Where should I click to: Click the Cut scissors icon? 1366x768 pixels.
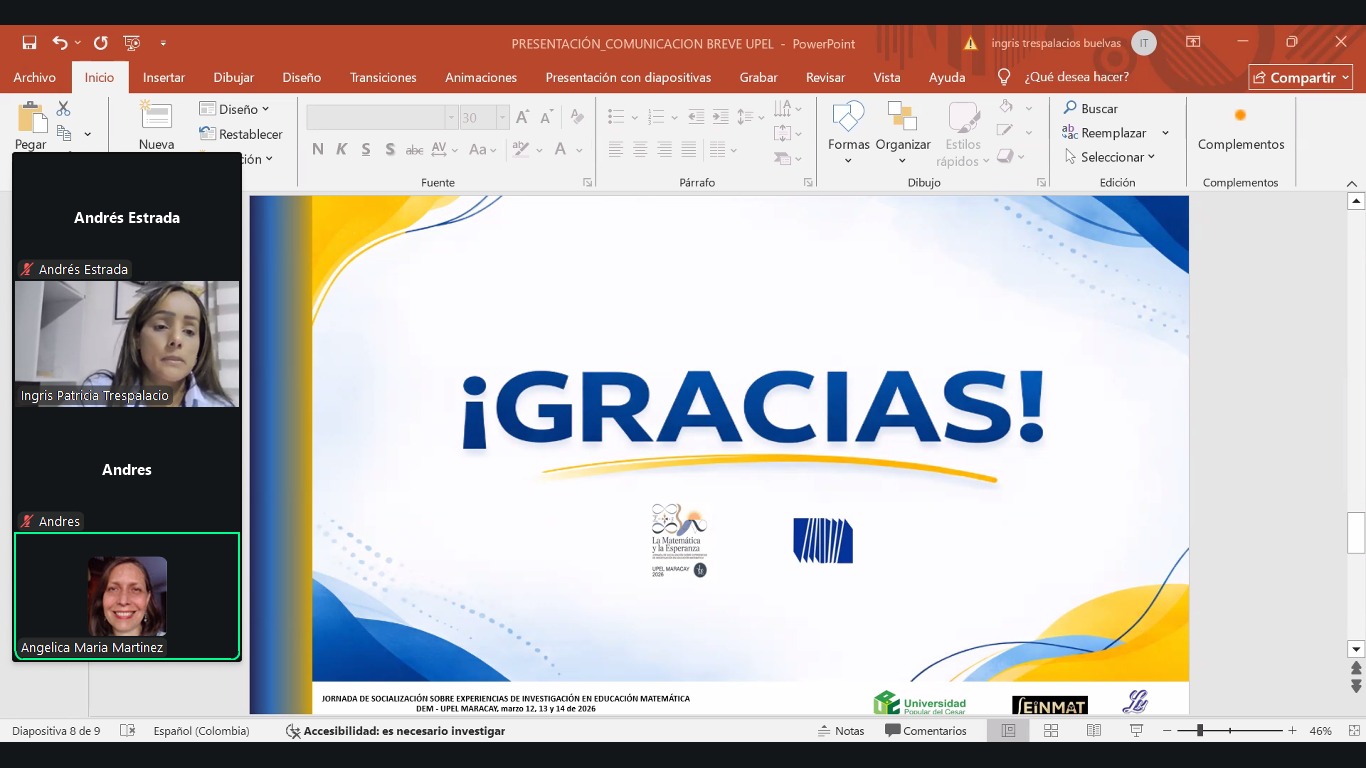coord(64,108)
